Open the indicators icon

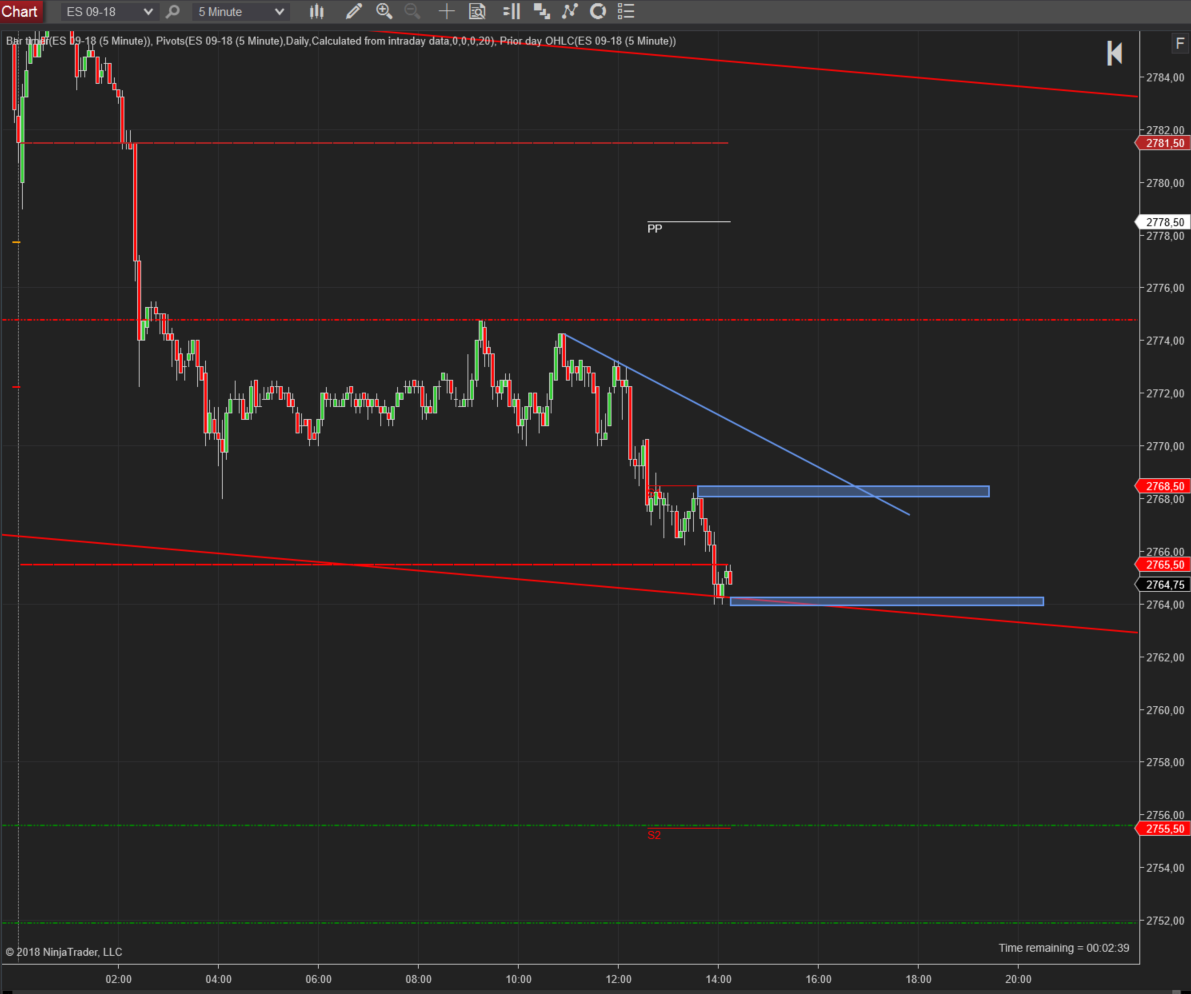[x=570, y=11]
